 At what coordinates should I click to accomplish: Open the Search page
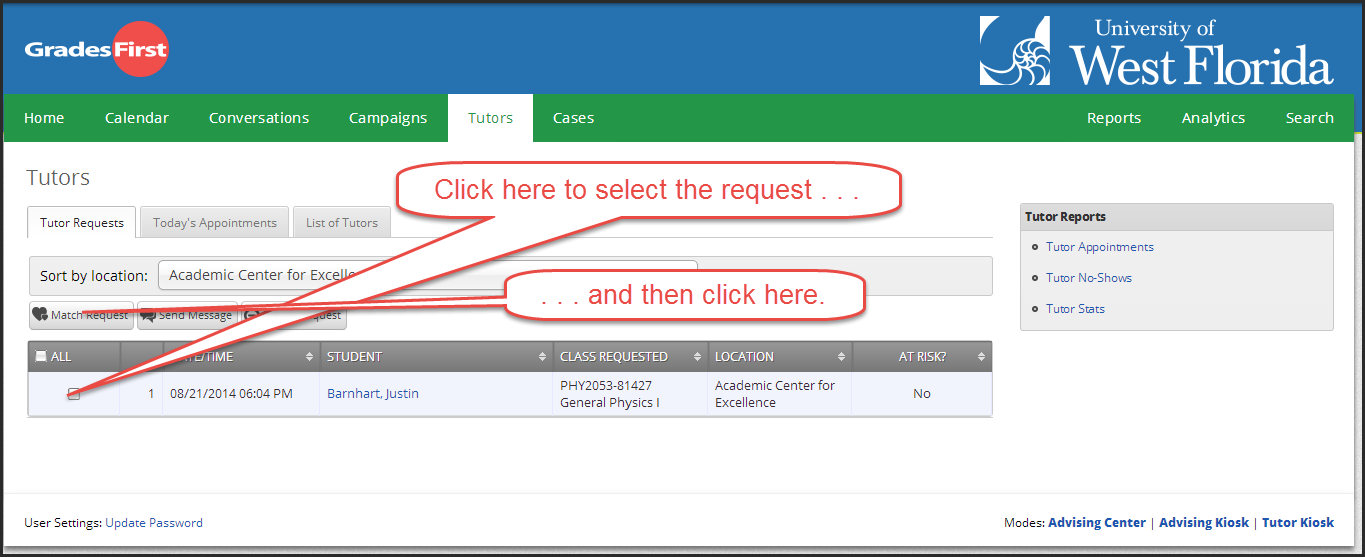1309,118
